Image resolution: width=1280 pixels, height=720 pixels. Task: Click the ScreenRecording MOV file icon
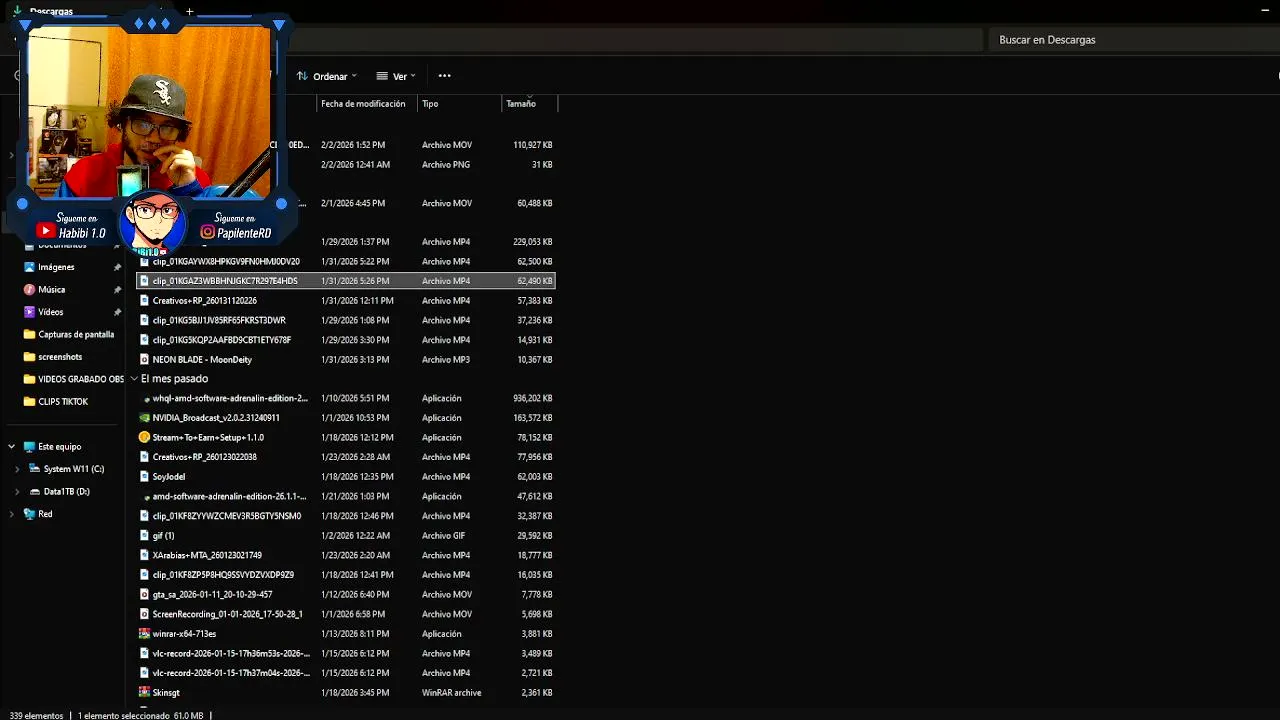(x=144, y=614)
